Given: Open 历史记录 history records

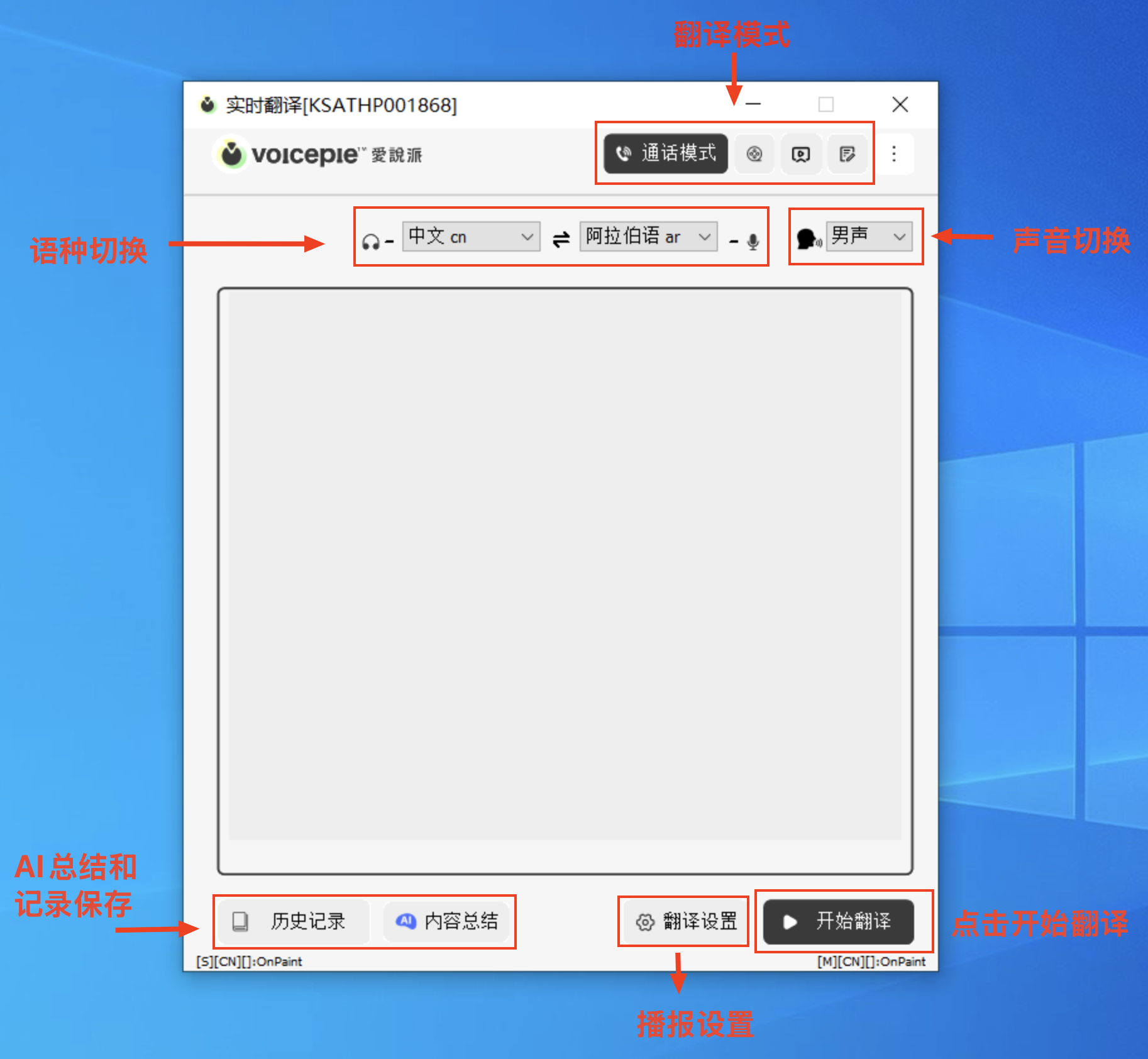Looking at the screenshot, I should (290, 921).
